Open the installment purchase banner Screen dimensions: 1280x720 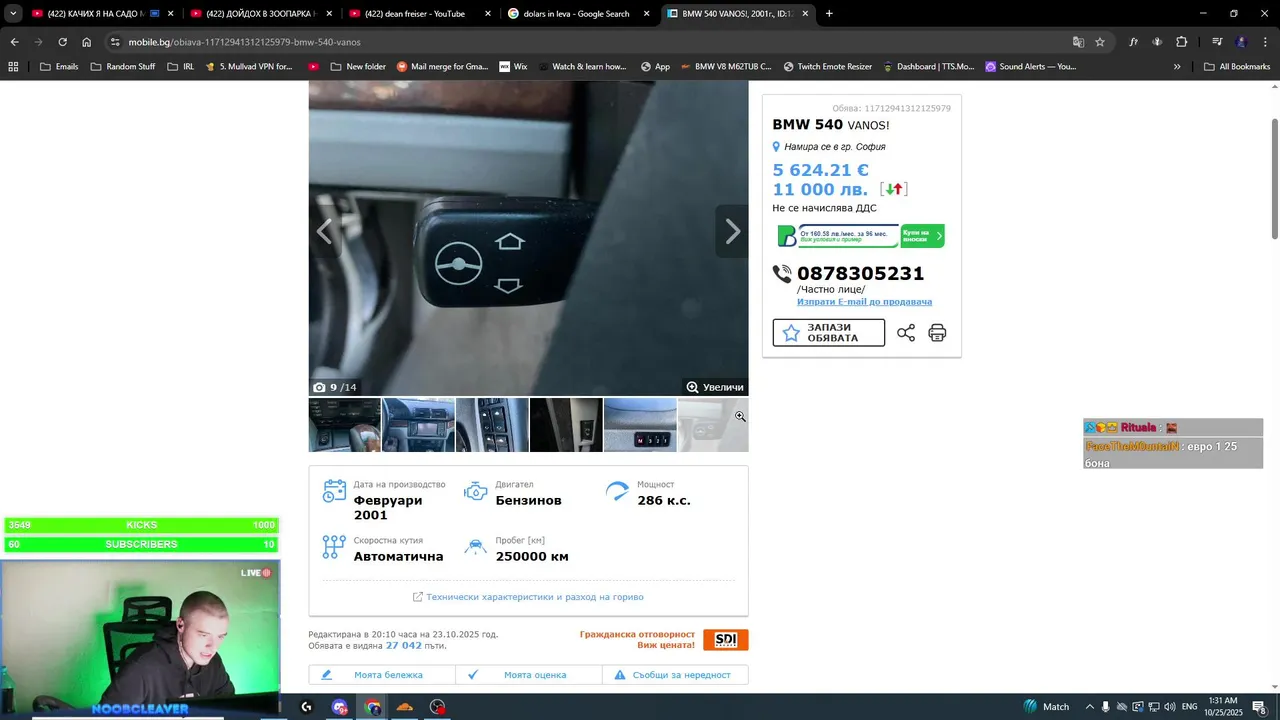pyautogui.click(x=861, y=236)
